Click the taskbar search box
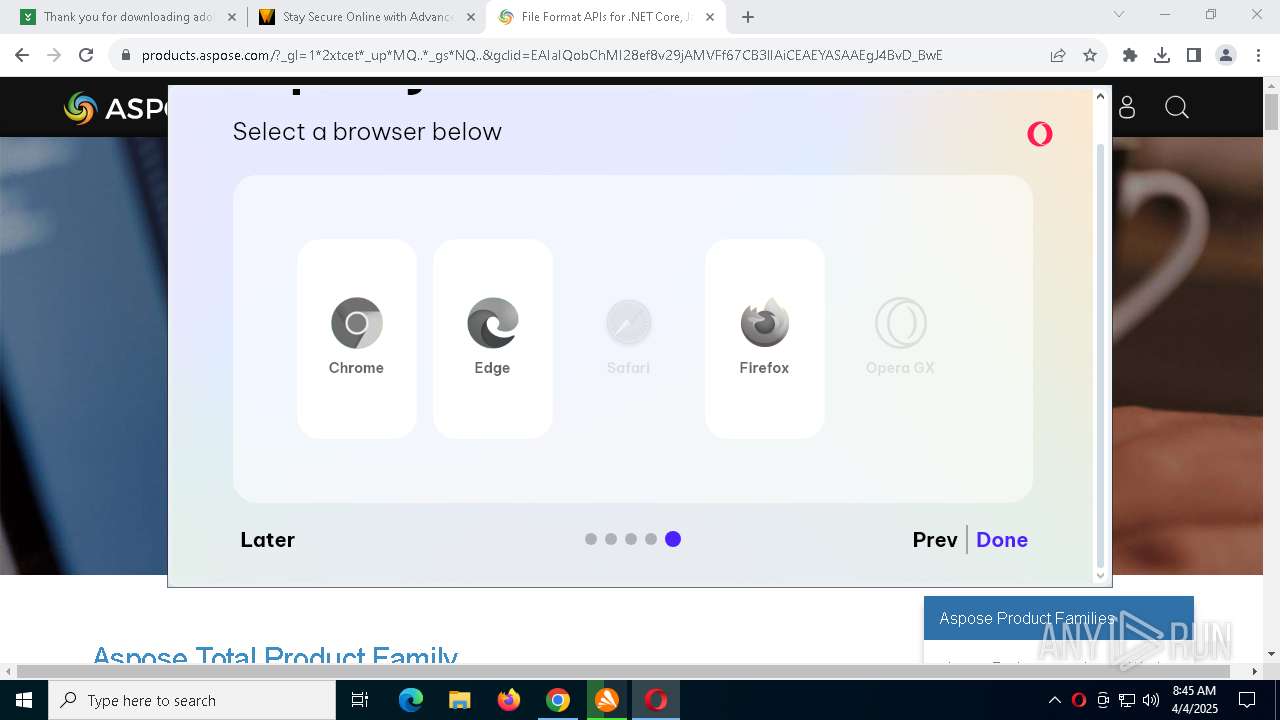 click(x=192, y=700)
